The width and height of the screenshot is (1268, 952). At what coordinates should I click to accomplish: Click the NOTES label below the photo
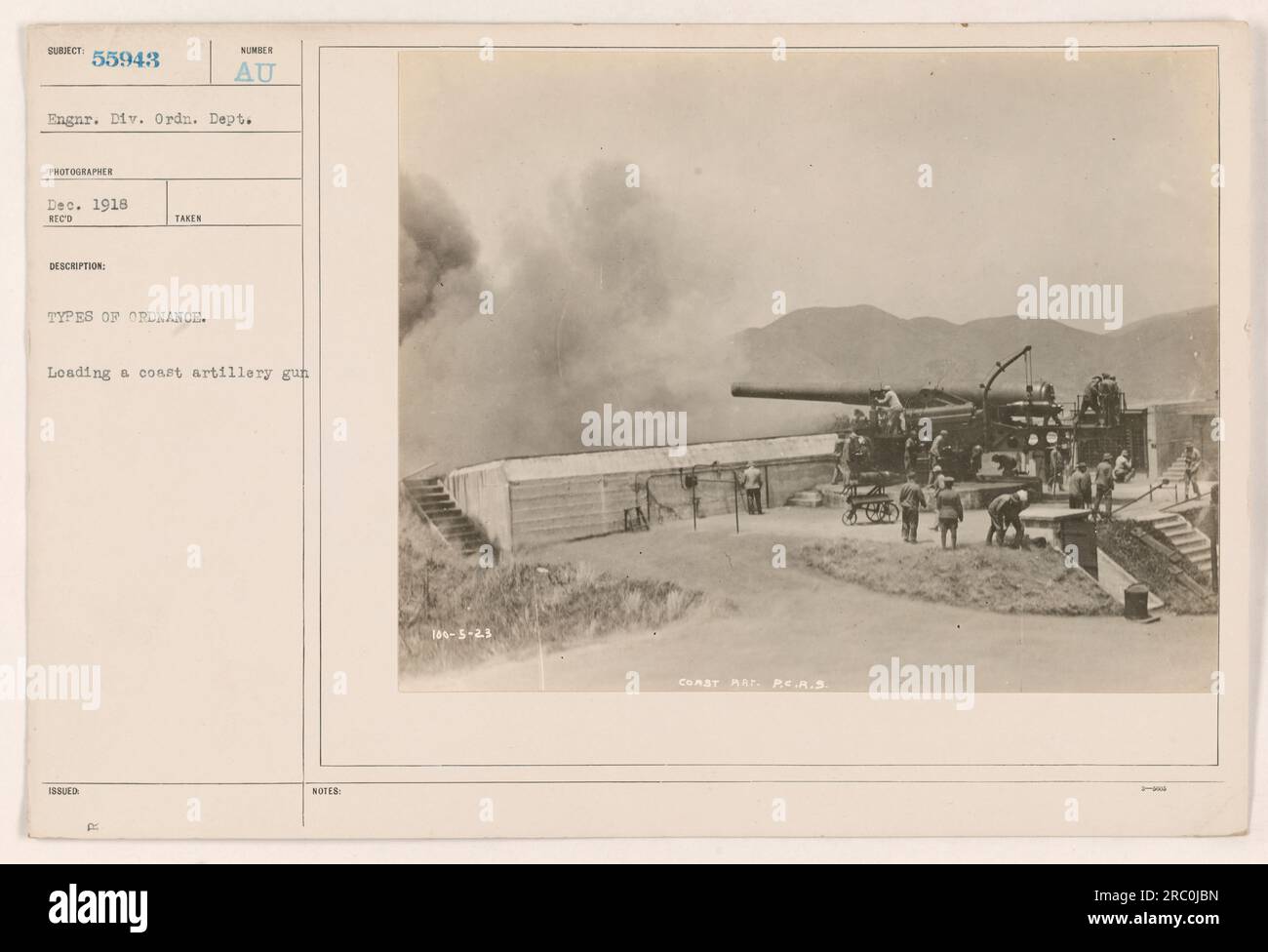click(329, 792)
